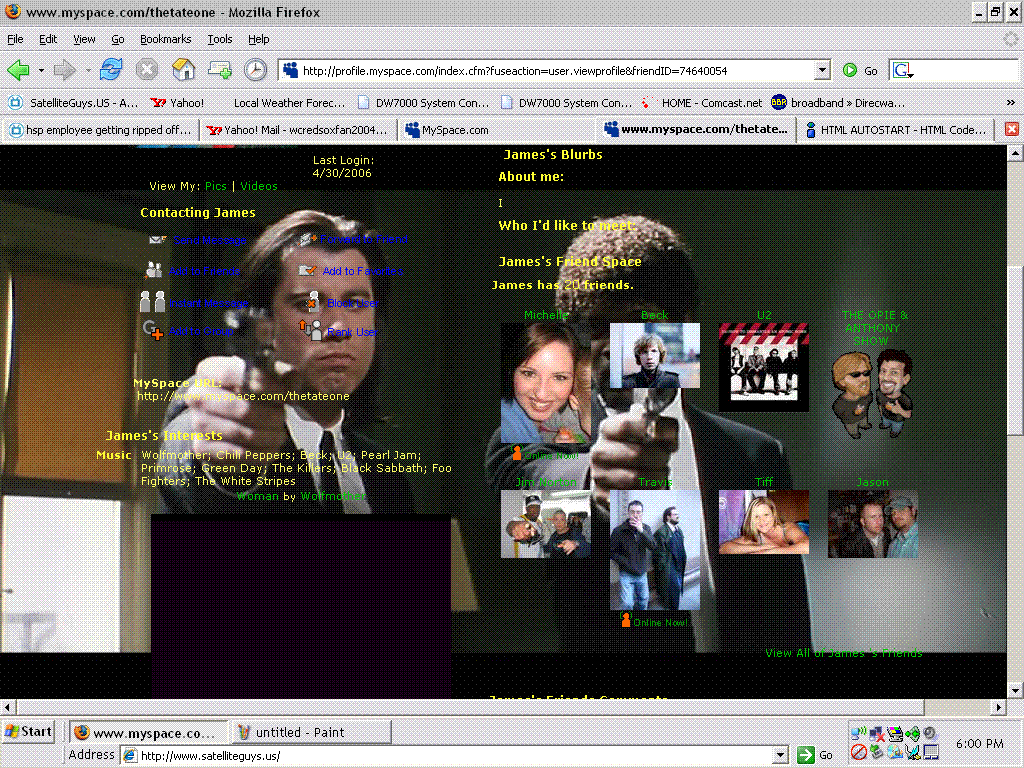
Task: Open Tiff's friend thumbnail
Action: click(x=763, y=522)
